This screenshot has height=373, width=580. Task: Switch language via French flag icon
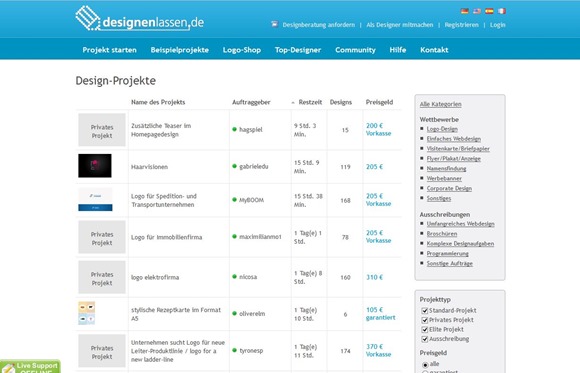pos(502,11)
